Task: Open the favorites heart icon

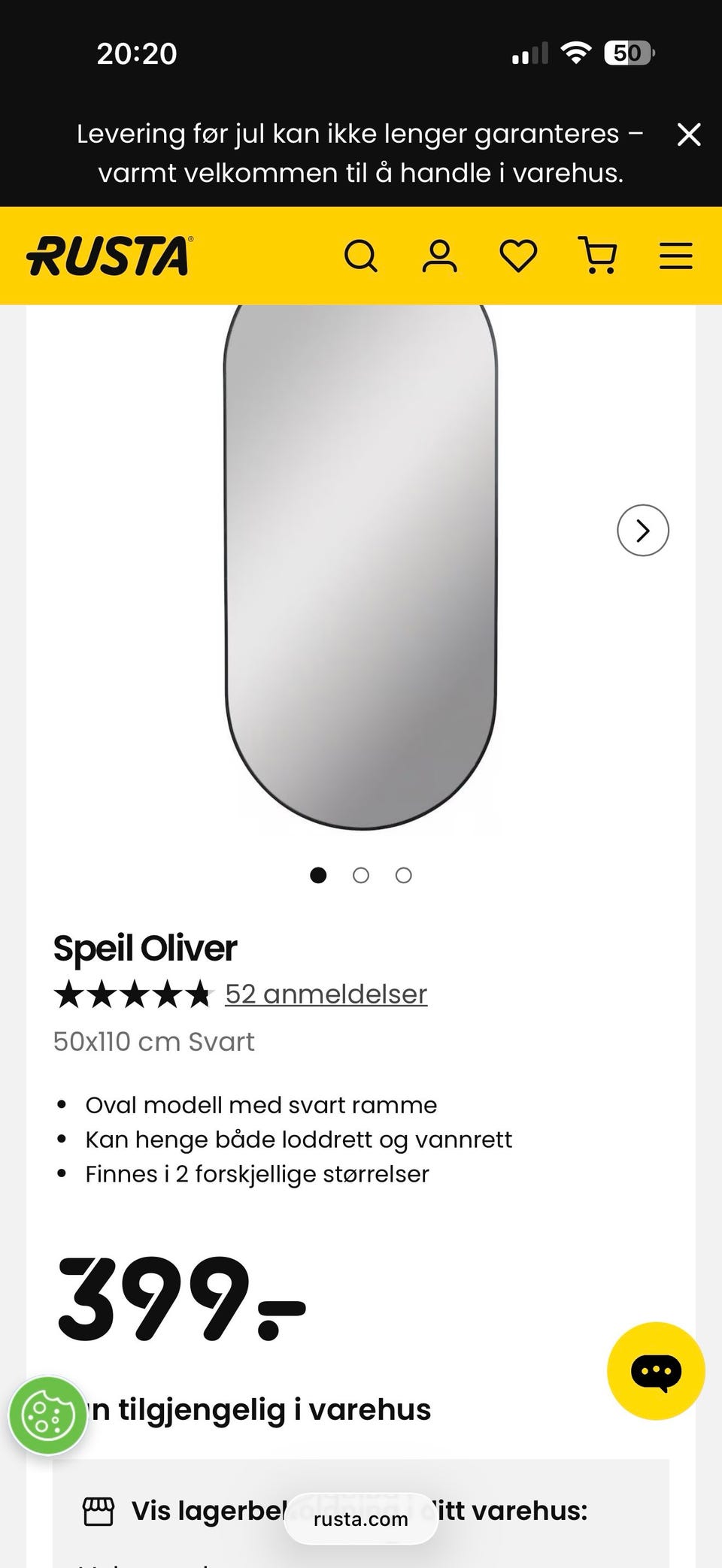Action: pyautogui.click(x=519, y=256)
